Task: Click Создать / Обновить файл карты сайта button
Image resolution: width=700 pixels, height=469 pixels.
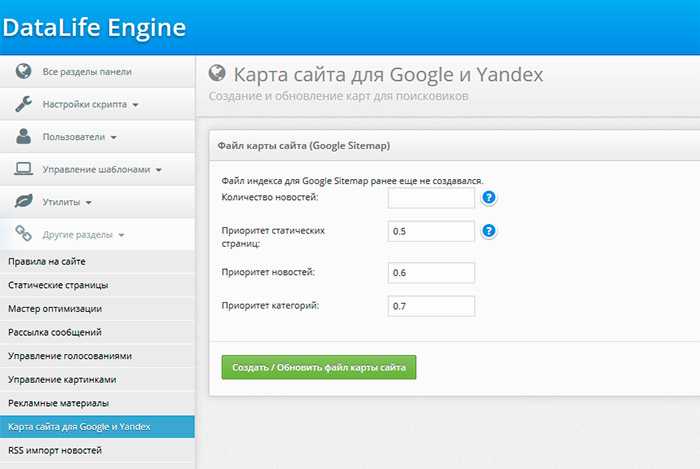Action: pos(319,367)
